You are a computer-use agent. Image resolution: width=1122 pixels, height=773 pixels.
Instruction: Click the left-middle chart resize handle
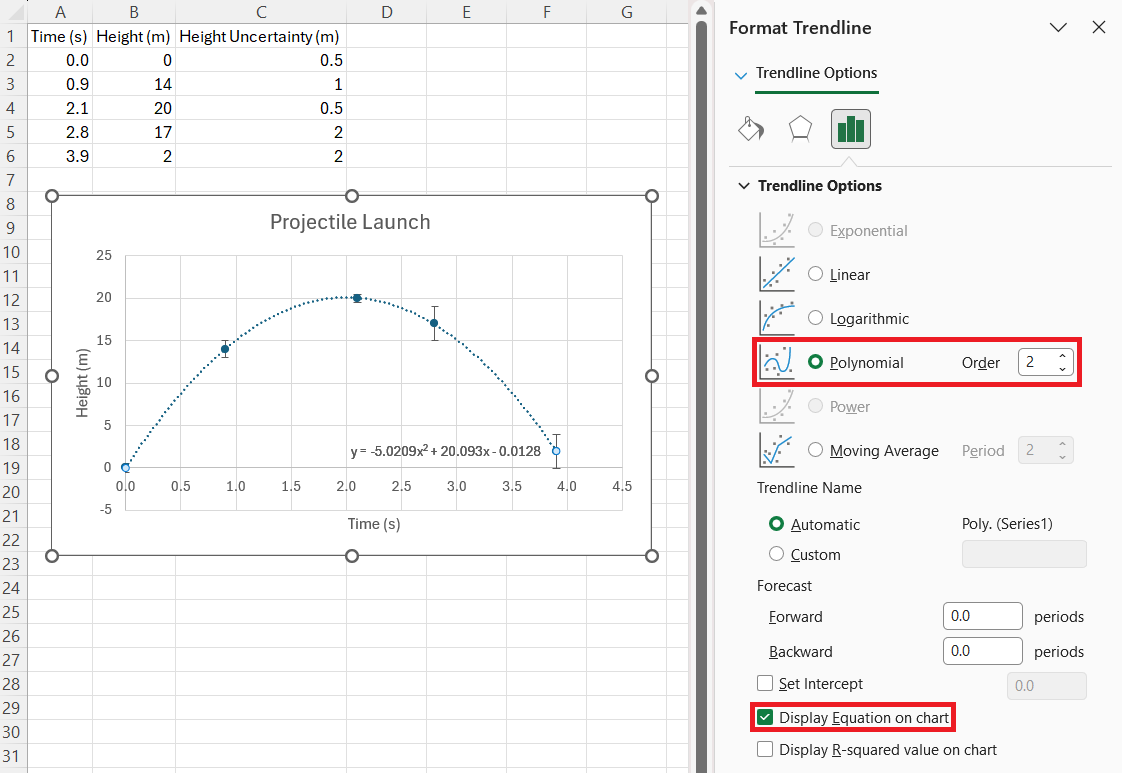tap(52, 376)
